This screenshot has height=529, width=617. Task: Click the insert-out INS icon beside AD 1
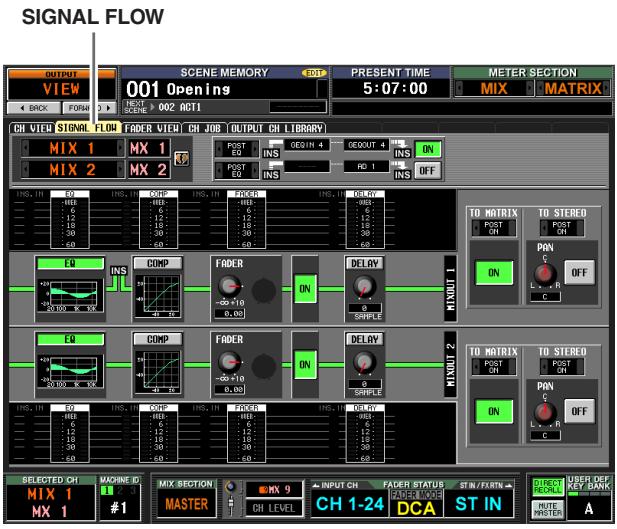pos(402,171)
